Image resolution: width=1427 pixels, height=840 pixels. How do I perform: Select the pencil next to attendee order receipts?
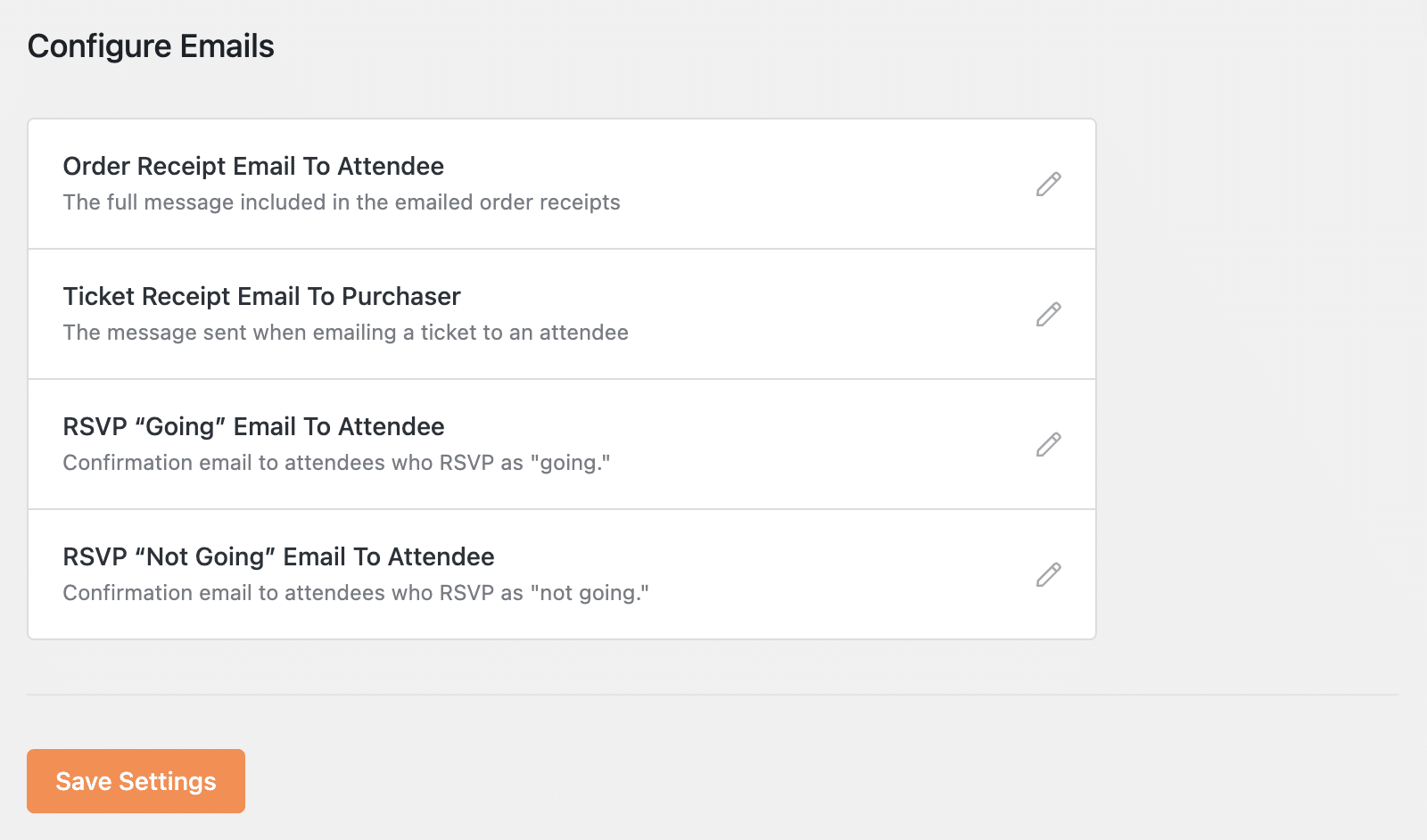point(1048,183)
